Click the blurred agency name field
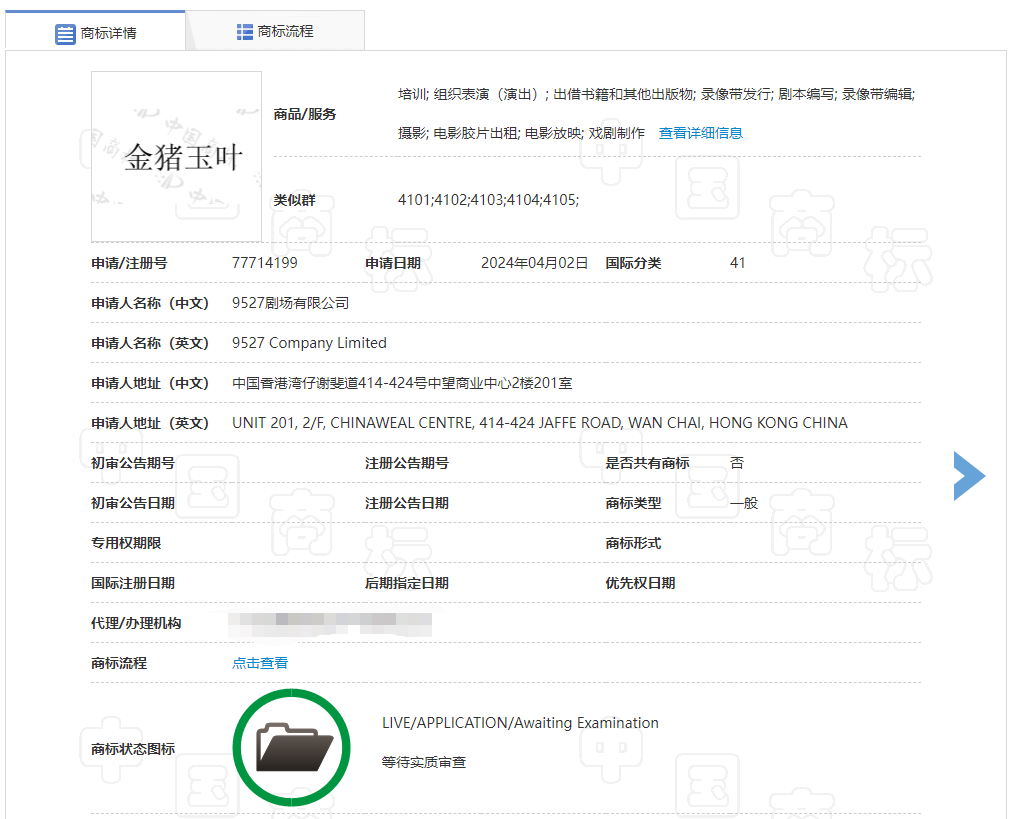The image size is (1010, 819). (x=330, y=623)
